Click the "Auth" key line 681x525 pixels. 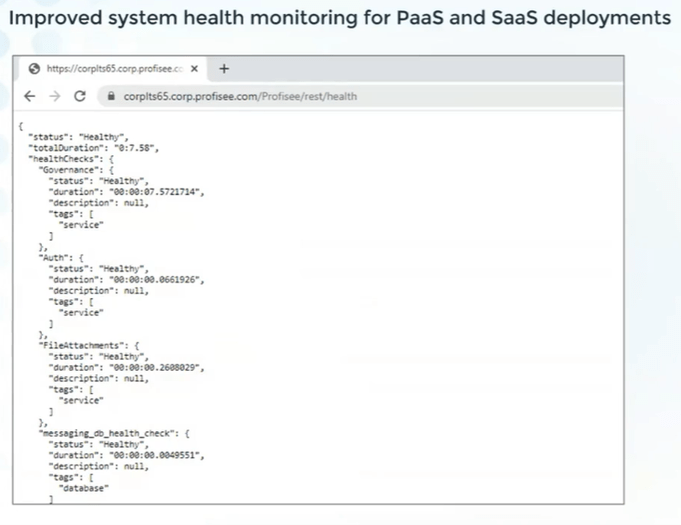point(61,258)
